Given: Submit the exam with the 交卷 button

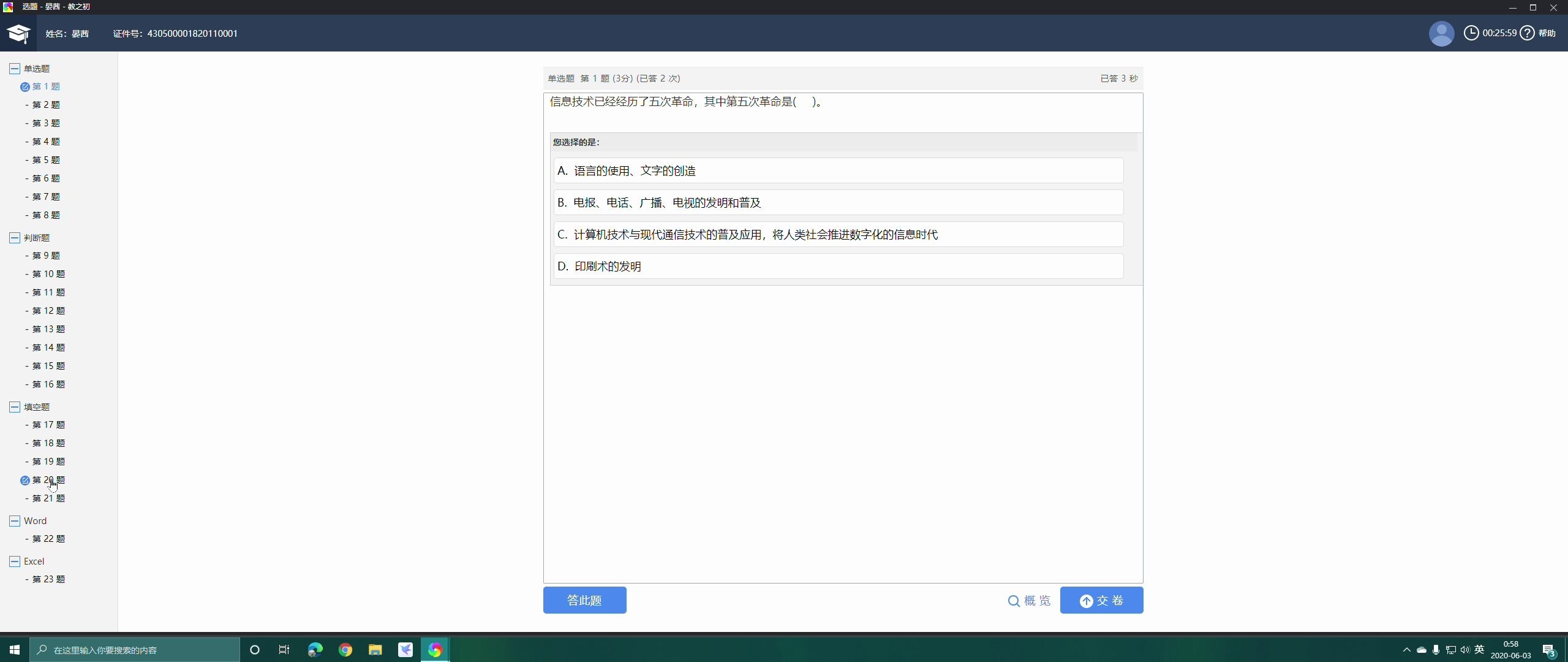Looking at the screenshot, I should coord(1101,600).
